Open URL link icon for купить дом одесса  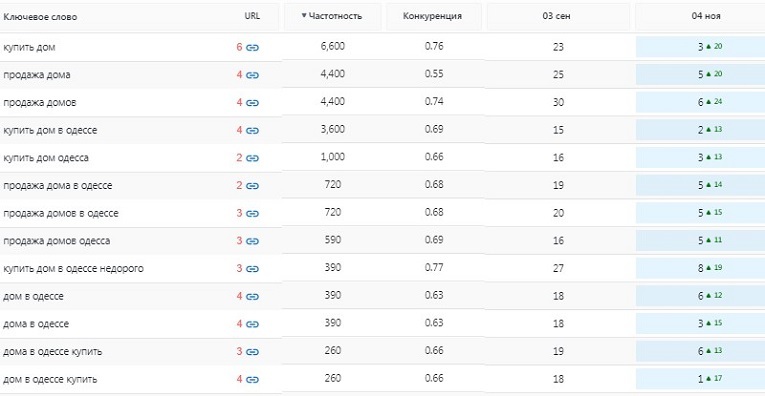[252, 158]
